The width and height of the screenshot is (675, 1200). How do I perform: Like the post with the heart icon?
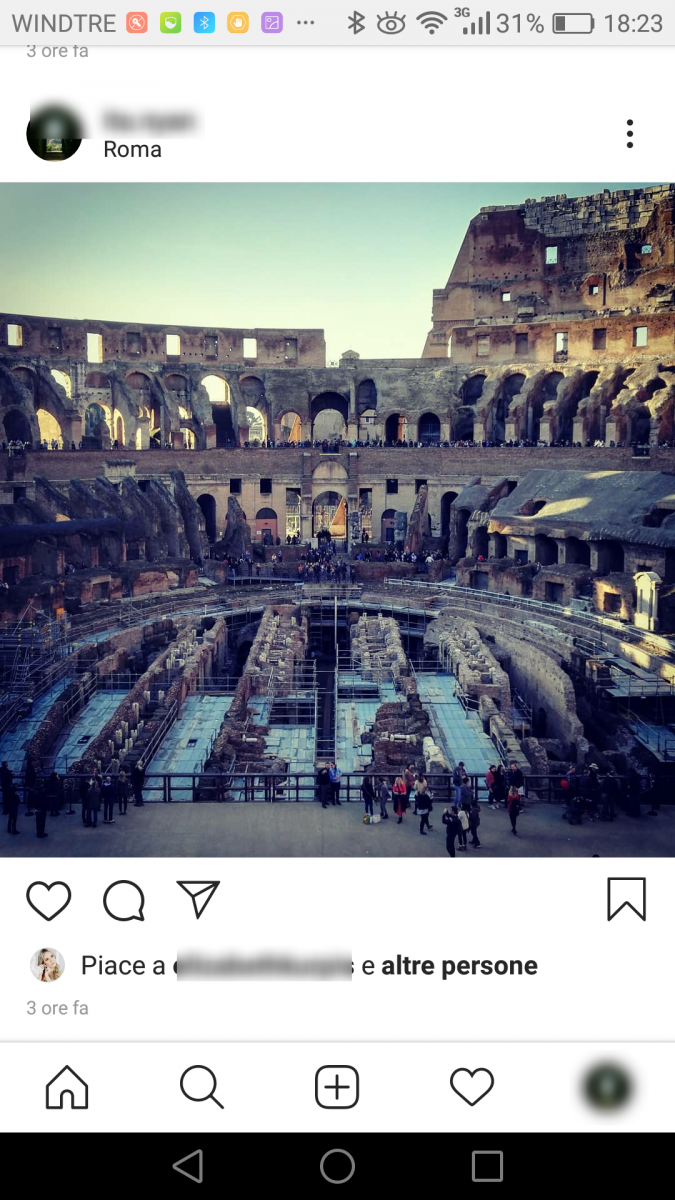point(48,900)
